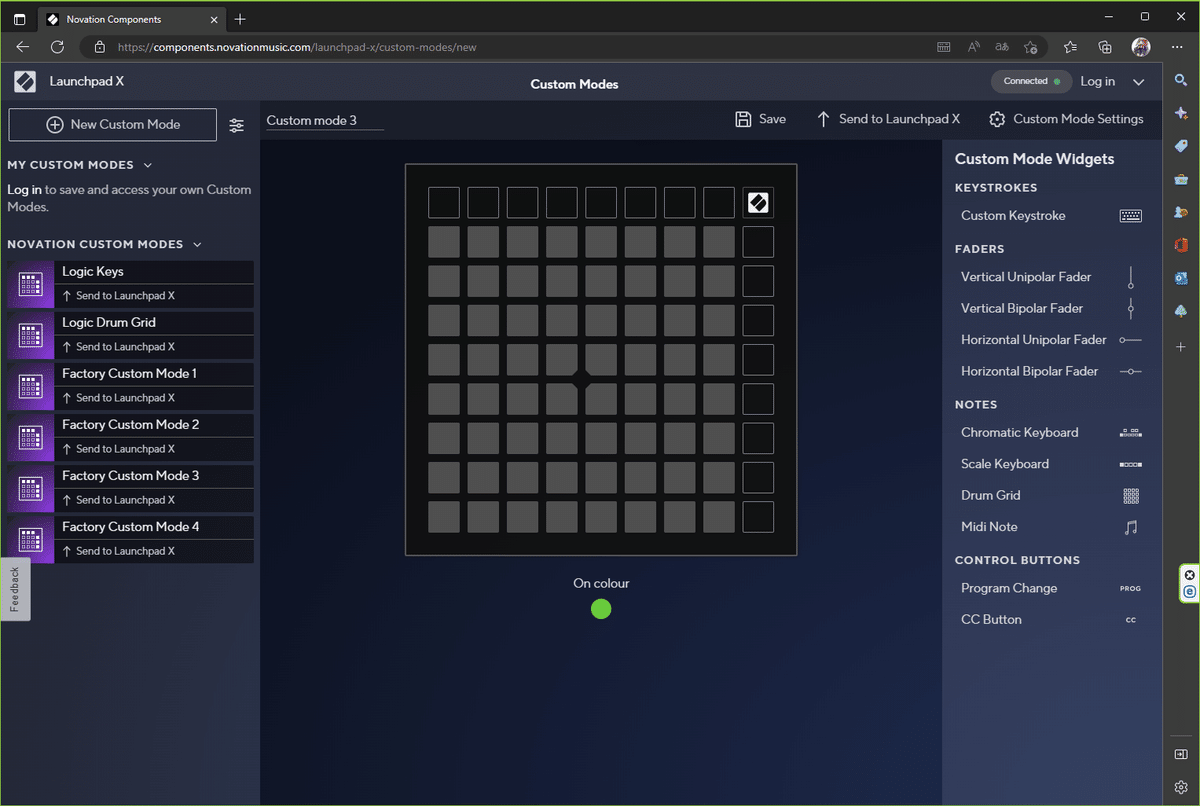This screenshot has width=1200, height=806.
Task: Refresh the browser page
Action: click(x=58, y=47)
